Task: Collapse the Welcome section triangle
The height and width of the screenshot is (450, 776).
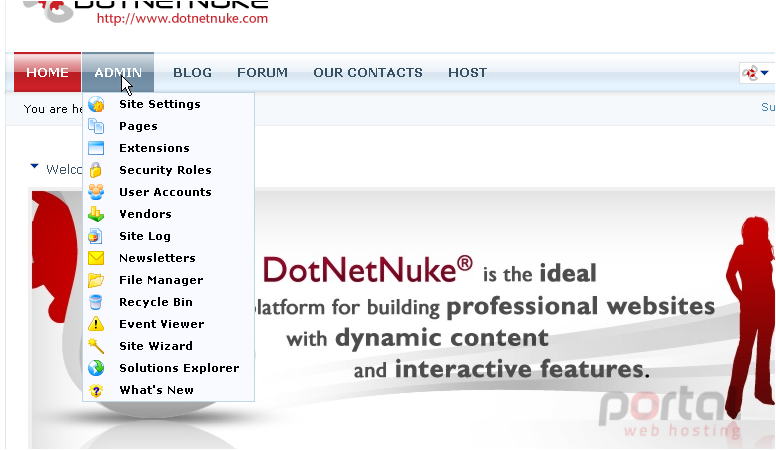Action: tap(34, 167)
